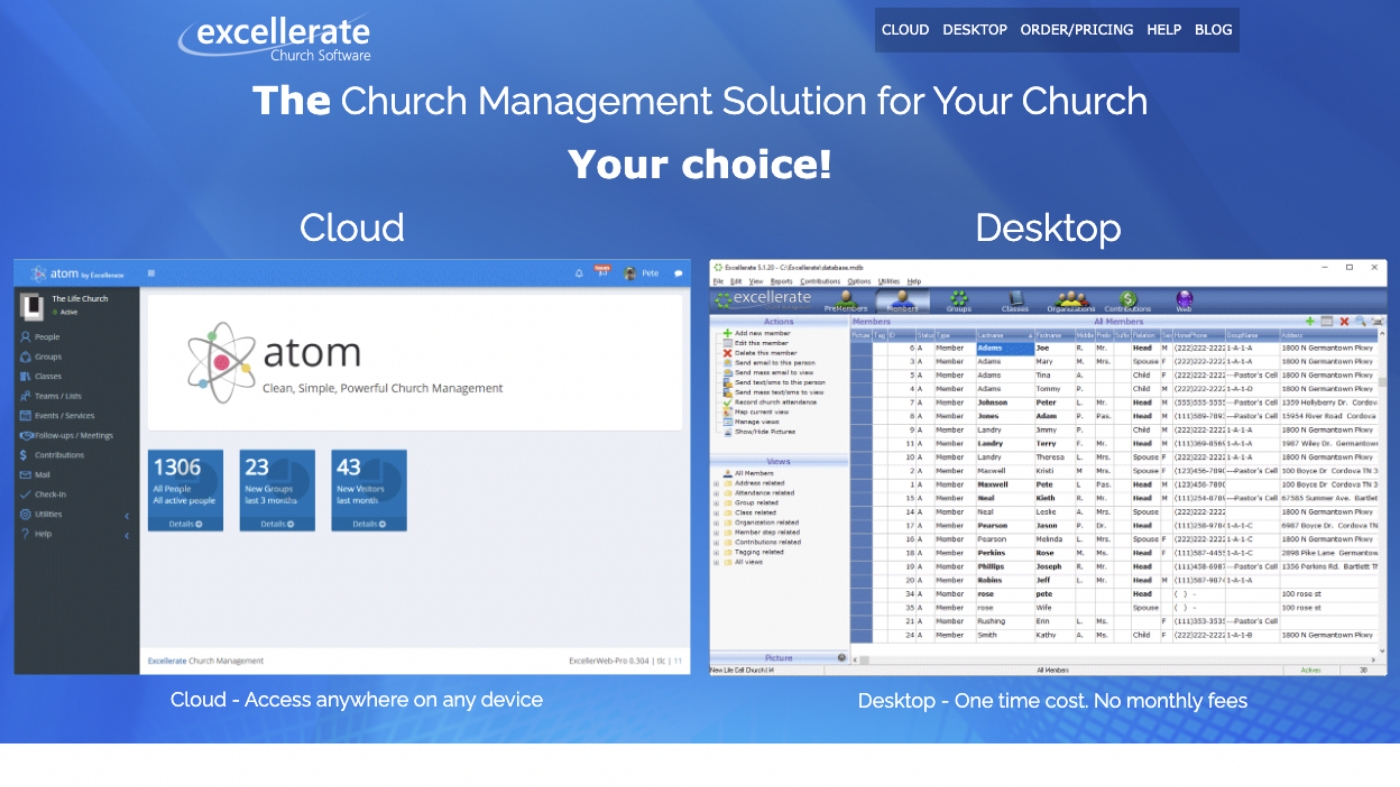This screenshot has height=787, width=1400.
Task: Click the chat bubble icon in atom header
Action: (x=678, y=273)
